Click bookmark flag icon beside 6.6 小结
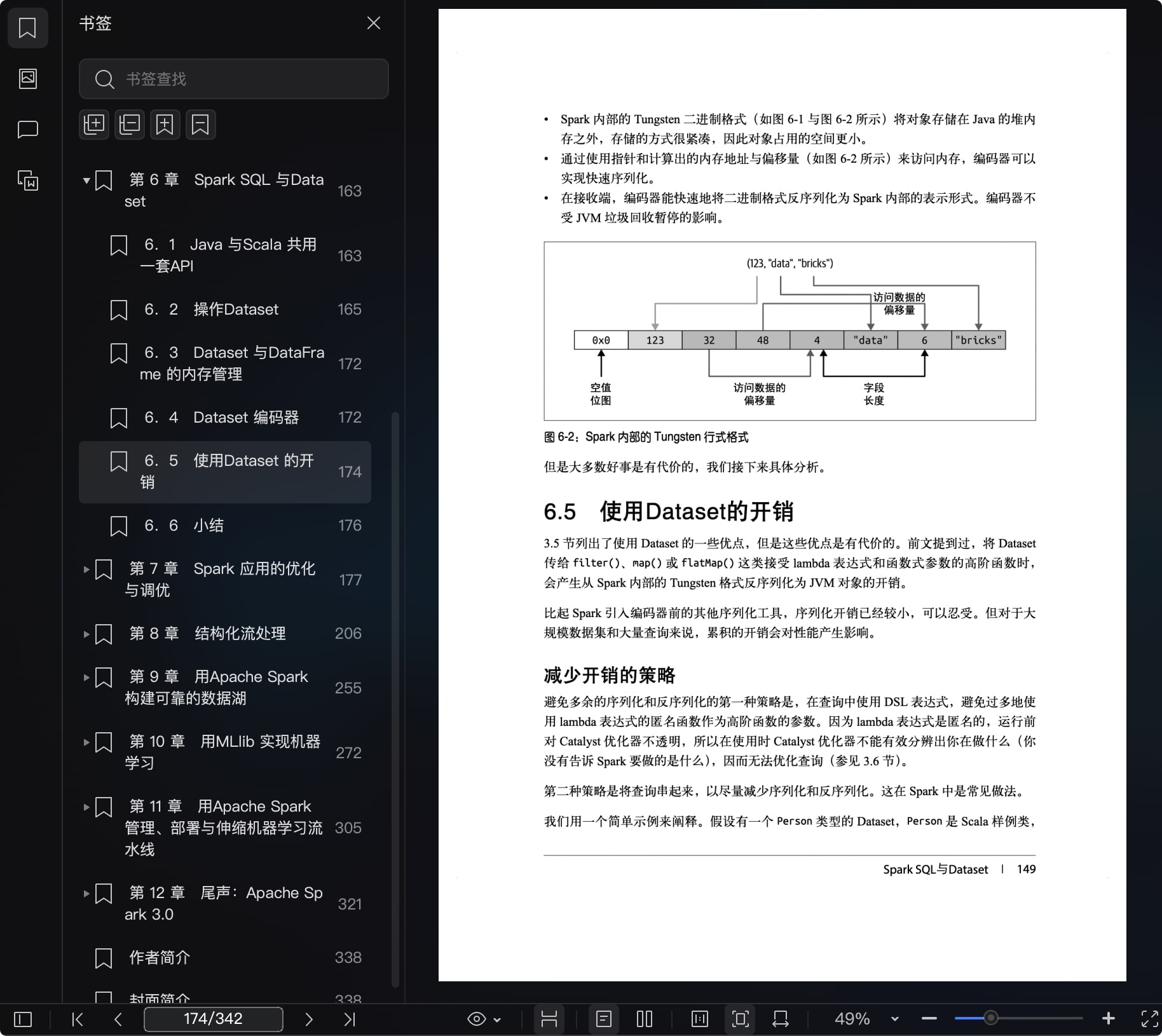1162x1036 pixels. point(119,526)
